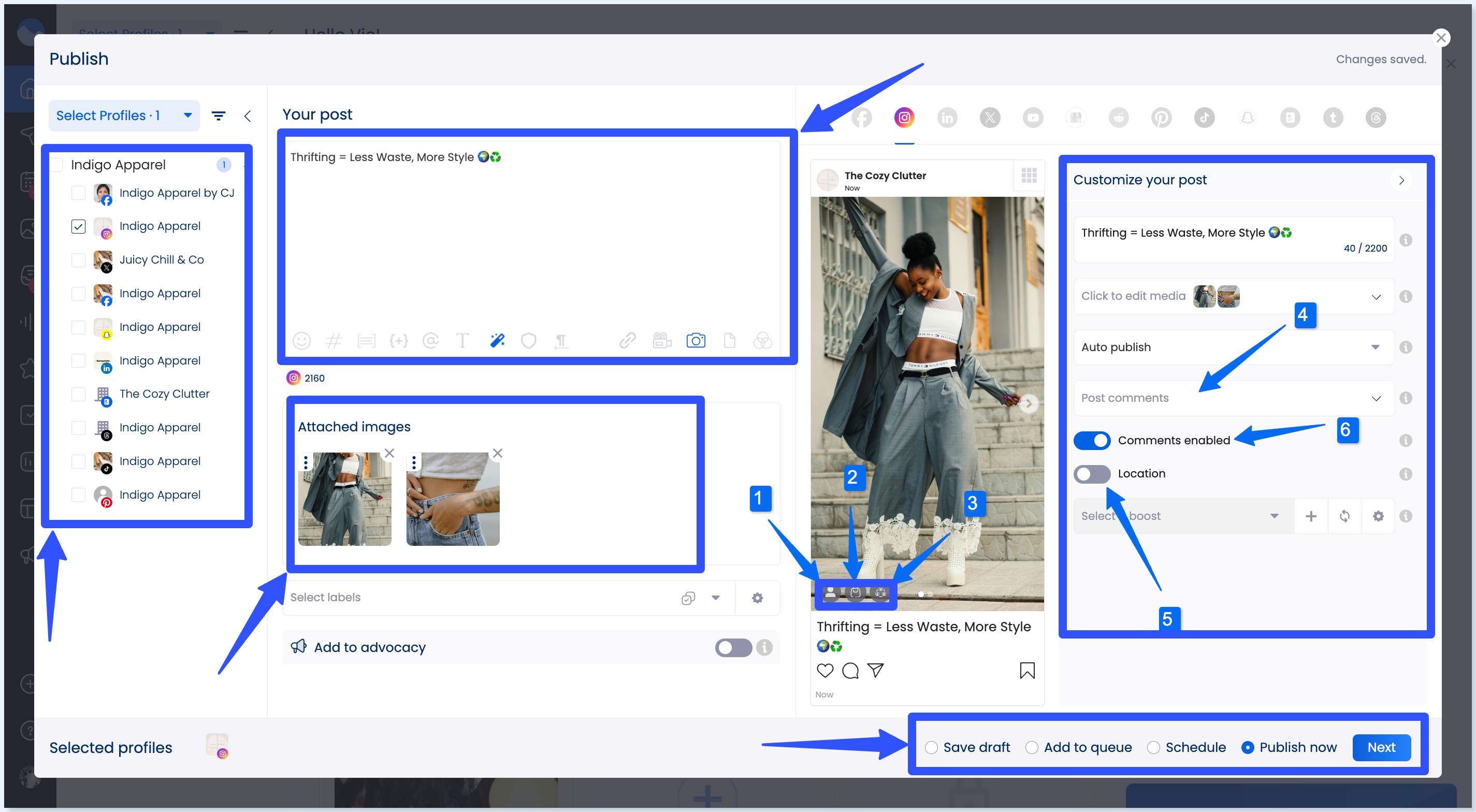Image resolution: width=1476 pixels, height=812 pixels.
Task: Enable the Location toggle
Action: pyautogui.click(x=1092, y=473)
